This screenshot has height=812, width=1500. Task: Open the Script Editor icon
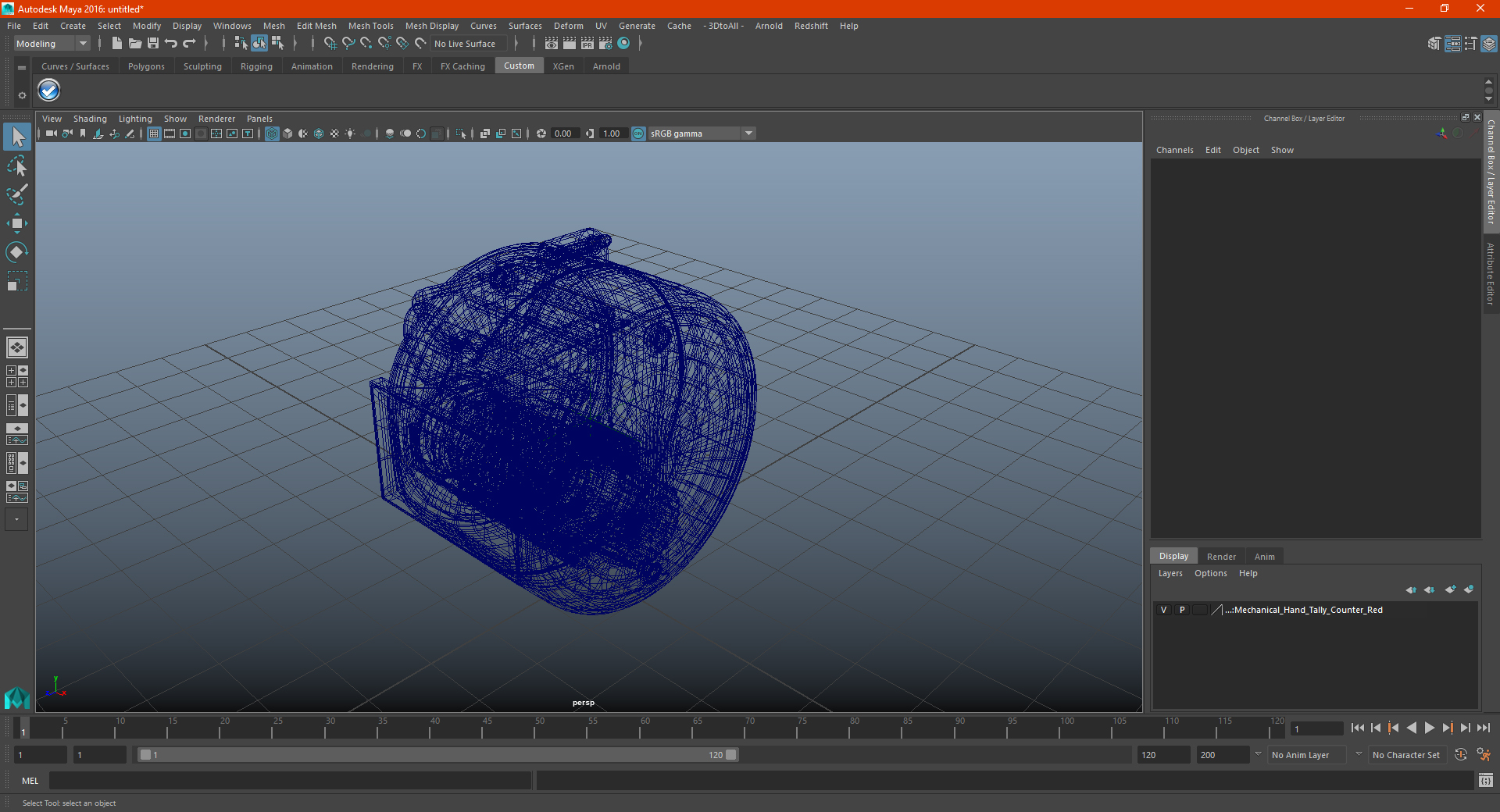pos(1486,780)
